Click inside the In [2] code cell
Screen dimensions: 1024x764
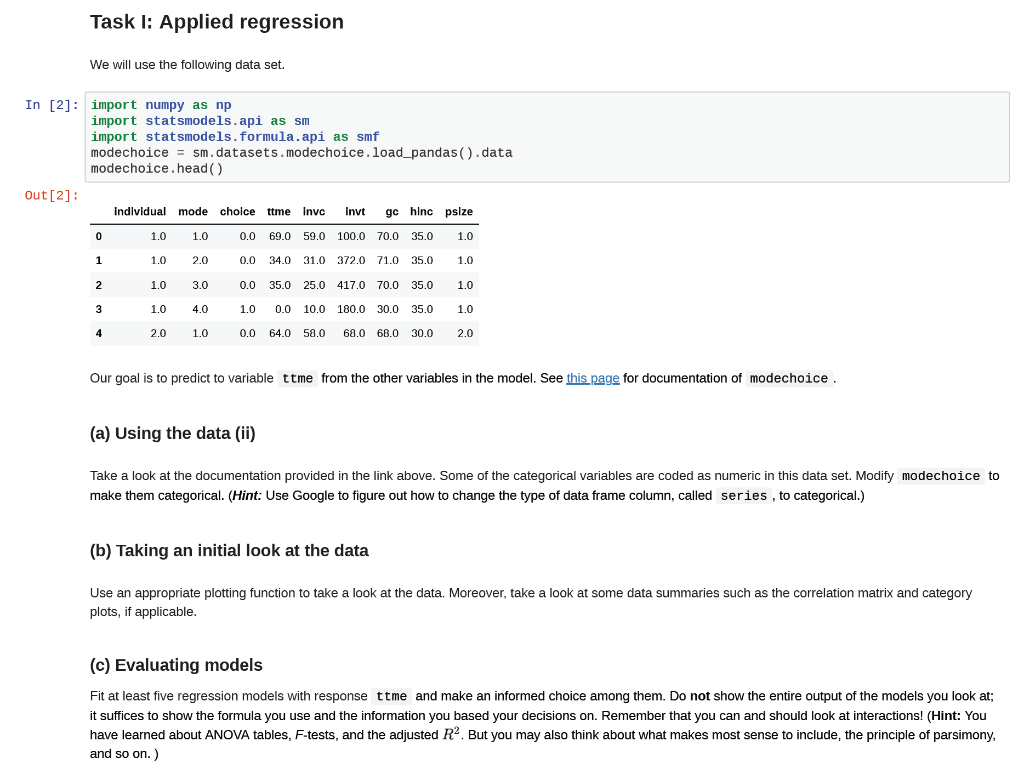pos(547,137)
